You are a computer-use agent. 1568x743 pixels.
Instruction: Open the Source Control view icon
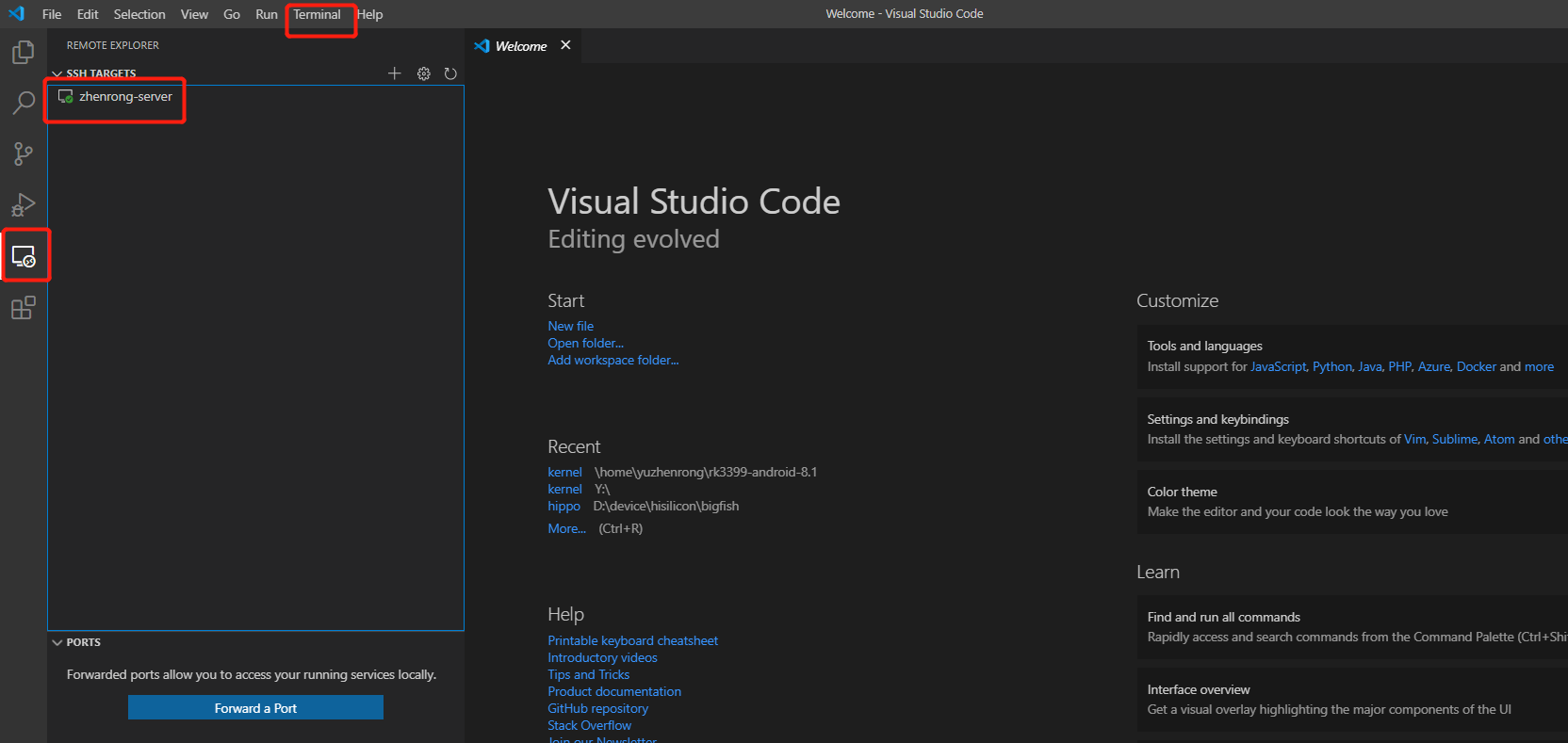click(24, 153)
